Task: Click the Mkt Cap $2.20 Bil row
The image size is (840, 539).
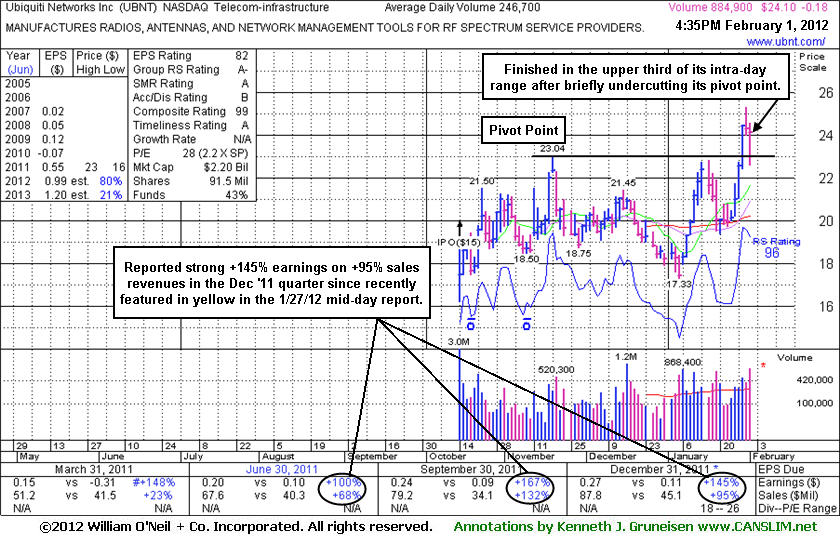Action: [191, 167]
